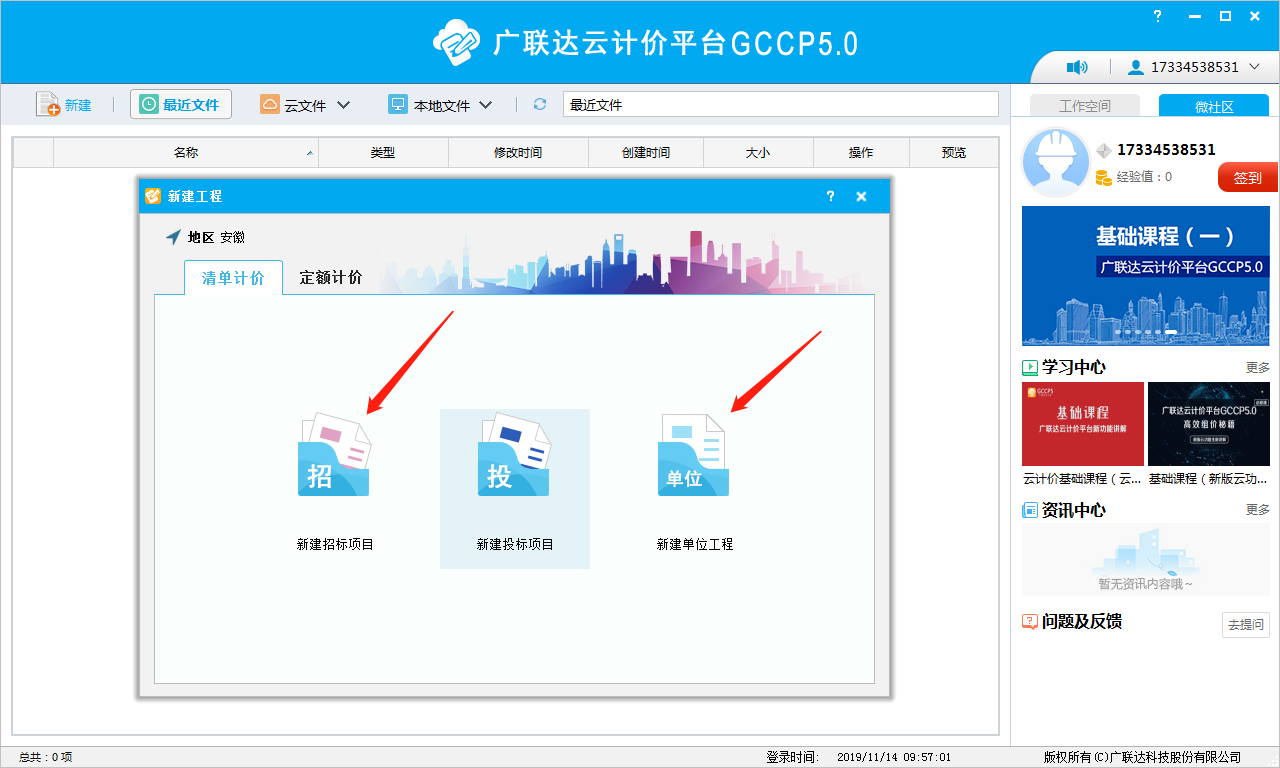Click the 新建工程 dialog title icon
The height and width of the screenshot is (768, 1280).
tap(153, 196)
